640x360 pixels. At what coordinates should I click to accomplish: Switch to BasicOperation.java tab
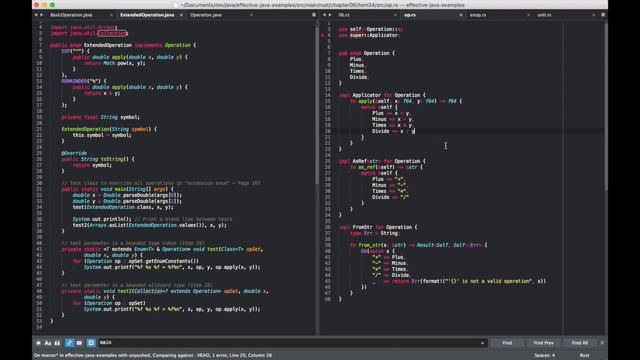[x=71, y=15]
